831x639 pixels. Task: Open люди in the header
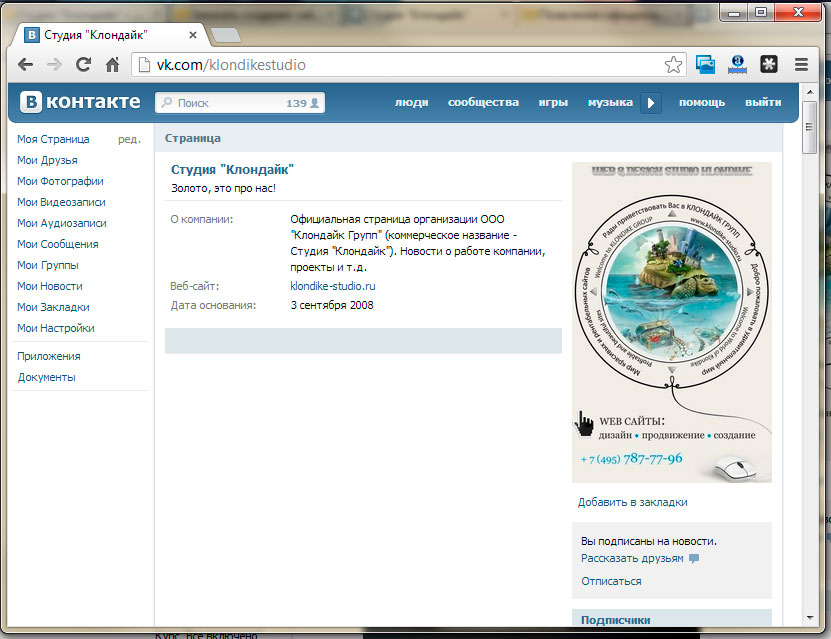pyautogui.click(x=411, y=102)
